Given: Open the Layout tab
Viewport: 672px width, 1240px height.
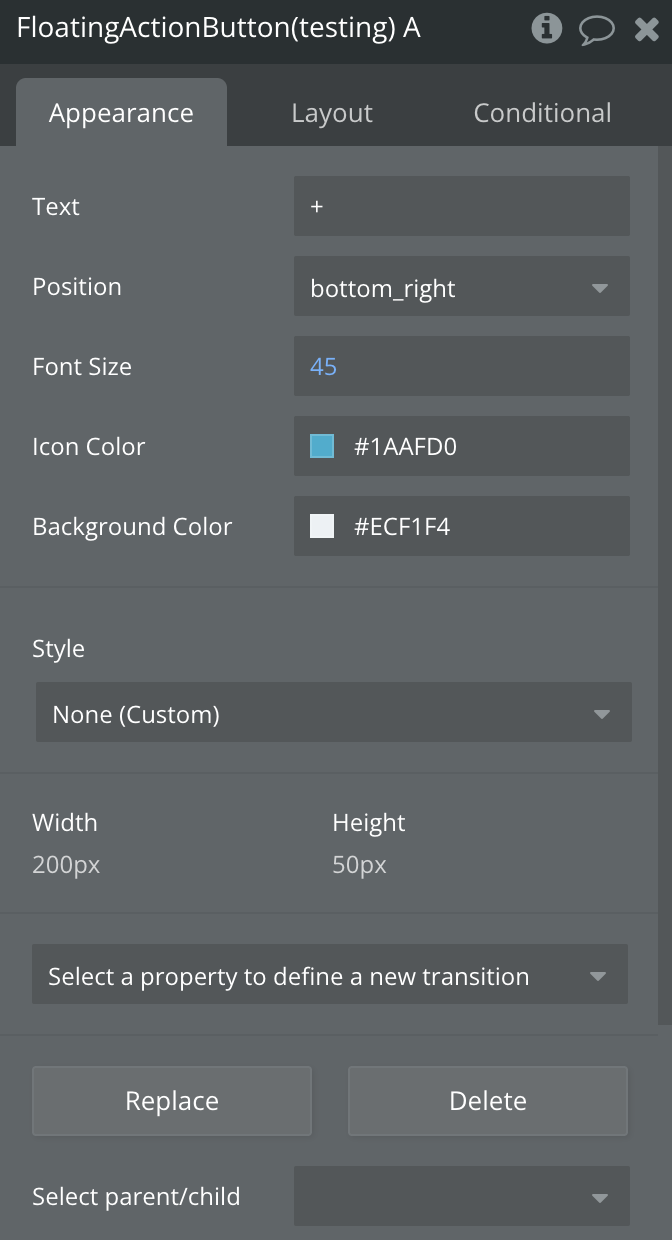Looking at the screenshot, I should pyautogui.click(x=332, y=113).
